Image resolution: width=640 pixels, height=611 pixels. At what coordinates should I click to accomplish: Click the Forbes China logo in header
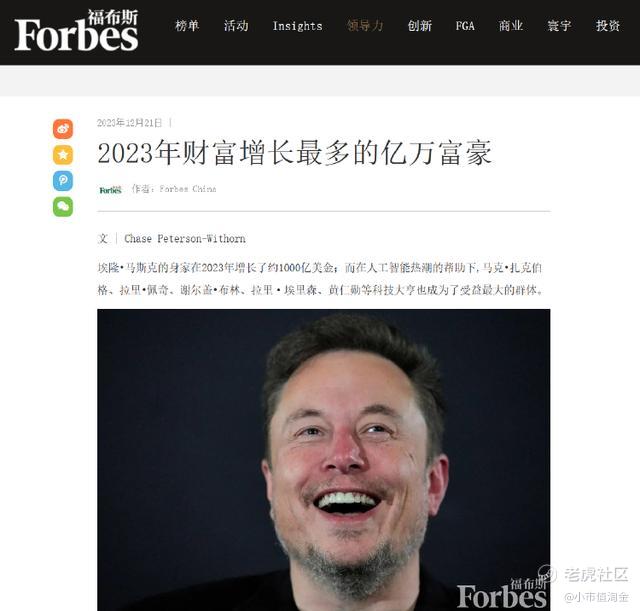(76, 31)
